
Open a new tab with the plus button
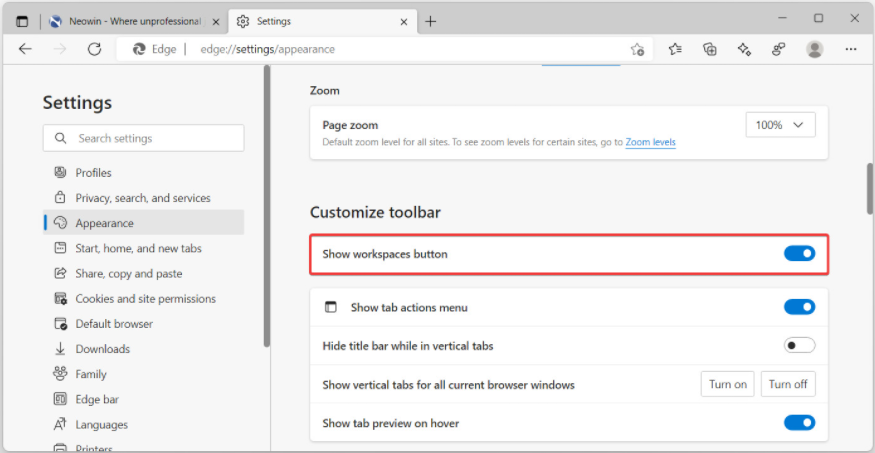click(430, 21)
